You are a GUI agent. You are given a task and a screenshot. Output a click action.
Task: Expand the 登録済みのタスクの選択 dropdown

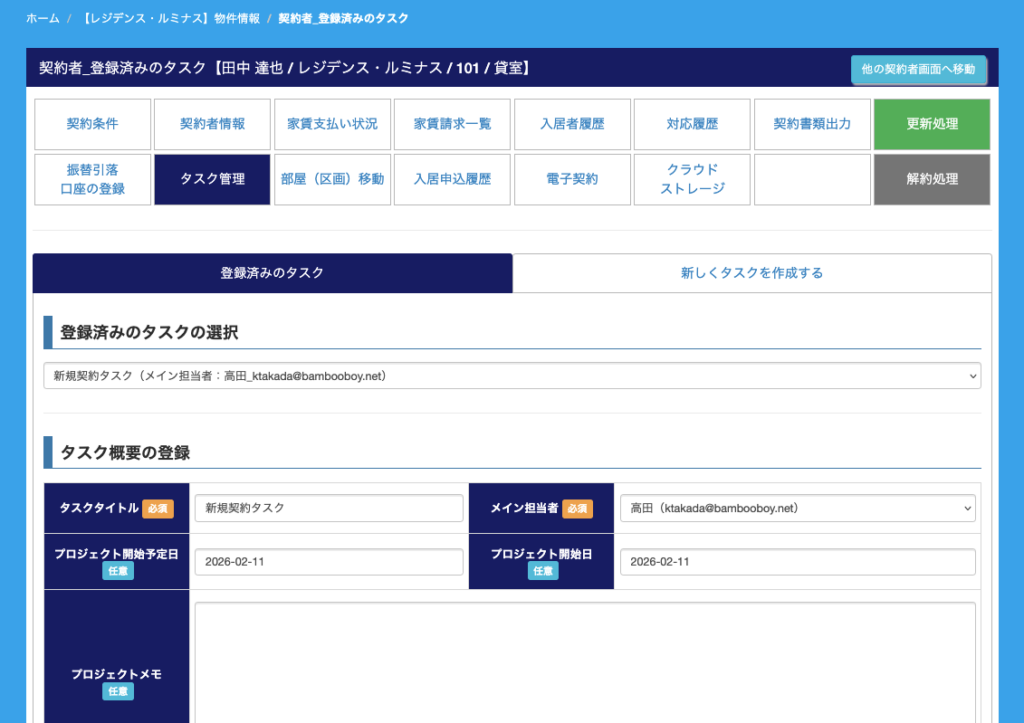[x=512, y=376]
